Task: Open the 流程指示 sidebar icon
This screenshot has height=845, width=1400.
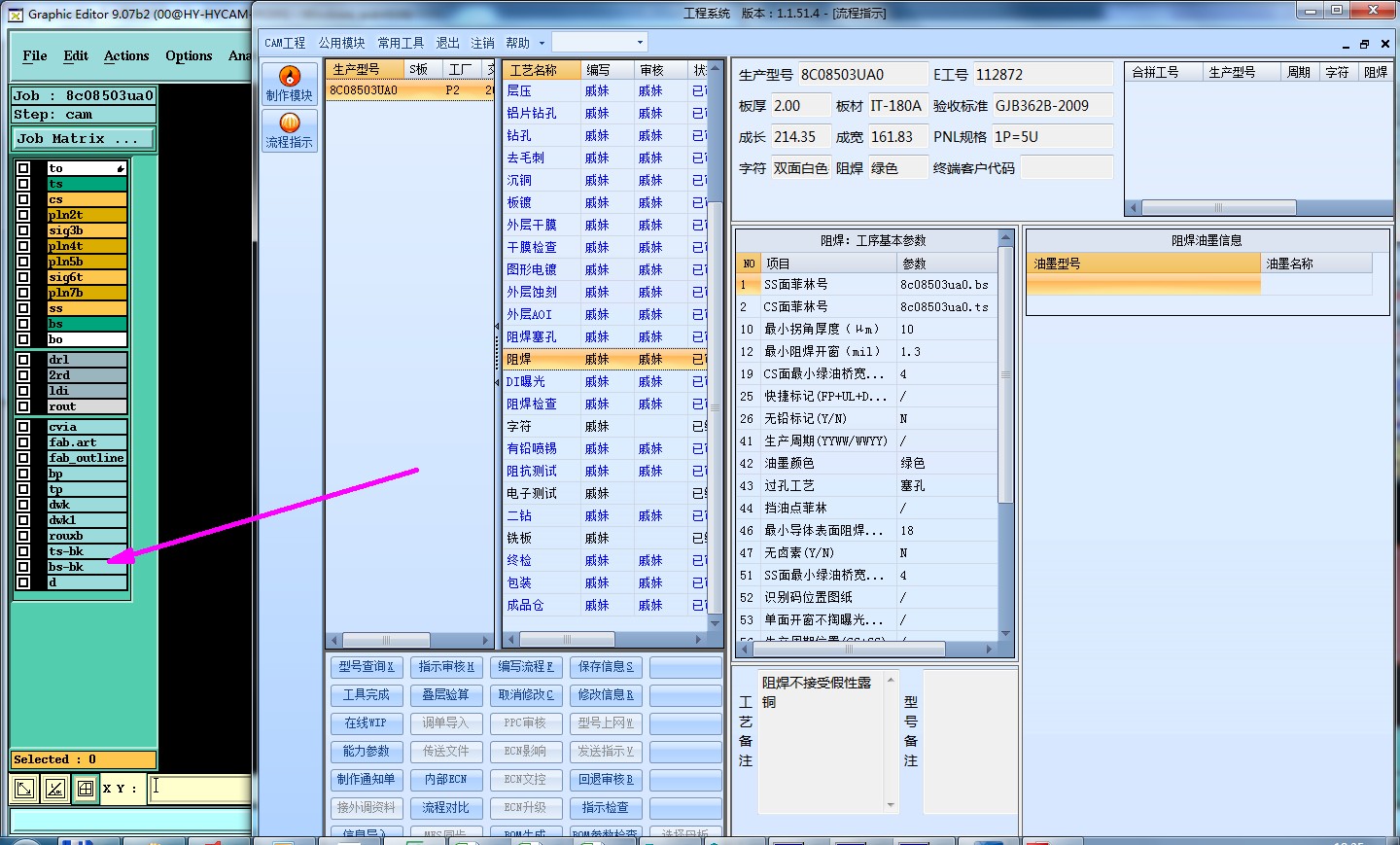Action: pos(289,130)
